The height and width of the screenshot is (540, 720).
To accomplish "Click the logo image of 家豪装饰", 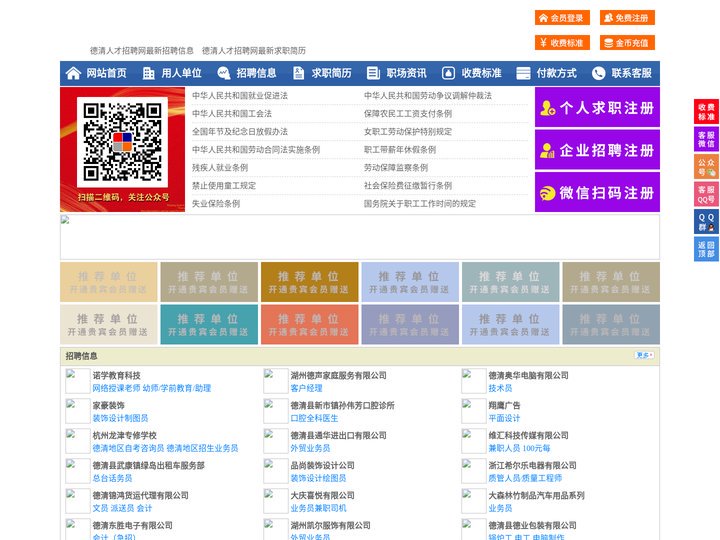I will pos(78,411).
